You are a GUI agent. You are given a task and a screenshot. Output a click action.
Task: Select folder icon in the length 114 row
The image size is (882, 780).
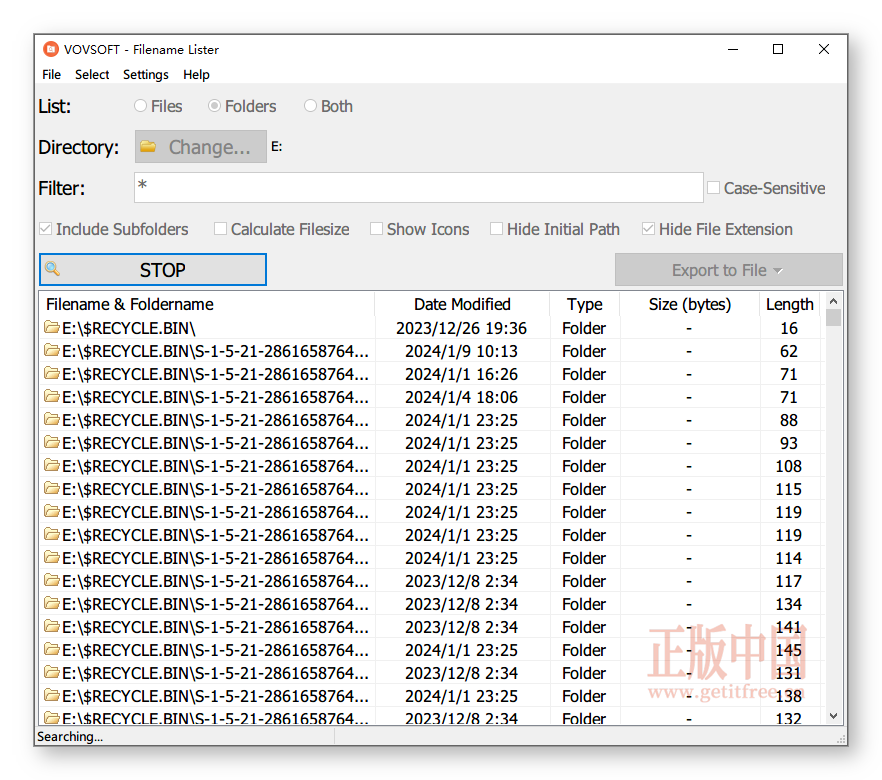[x=52, y=557]
